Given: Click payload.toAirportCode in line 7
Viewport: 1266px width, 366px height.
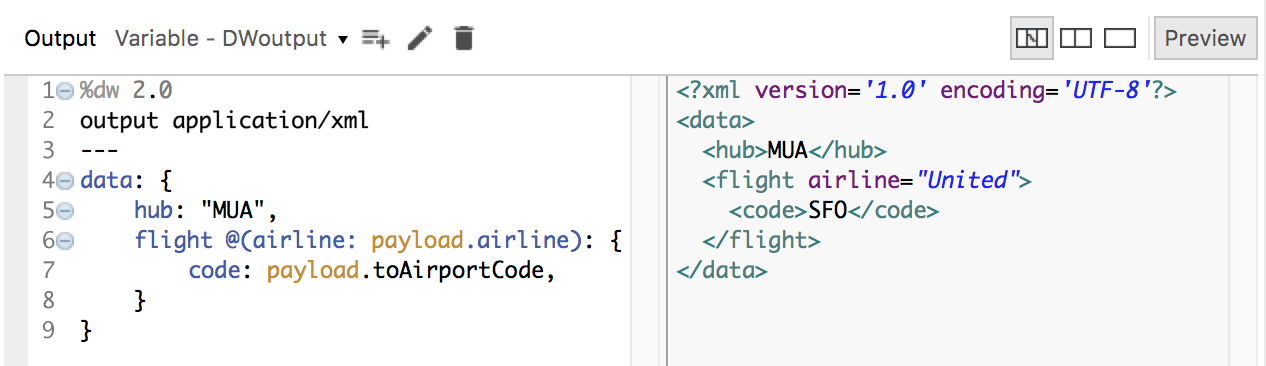Looking at the screenshot, I should point(410,271).
